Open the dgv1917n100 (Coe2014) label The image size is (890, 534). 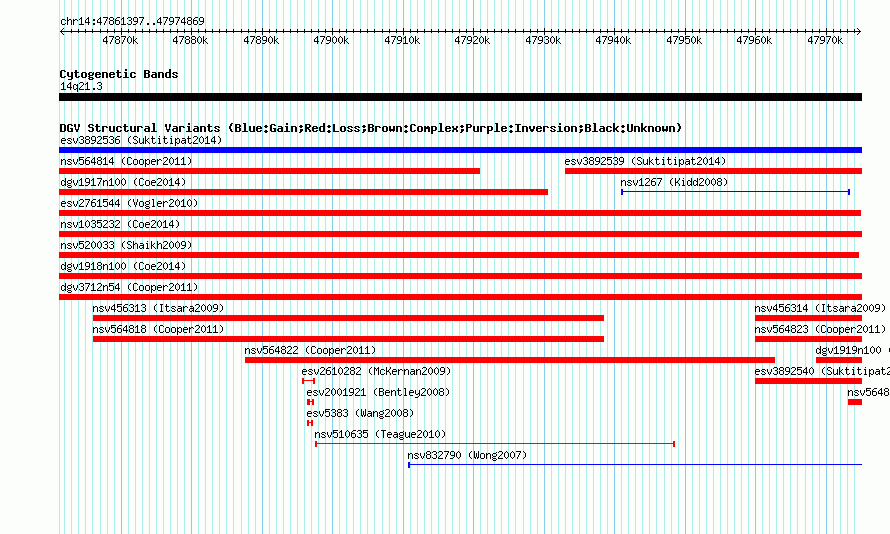coord(123,182)
